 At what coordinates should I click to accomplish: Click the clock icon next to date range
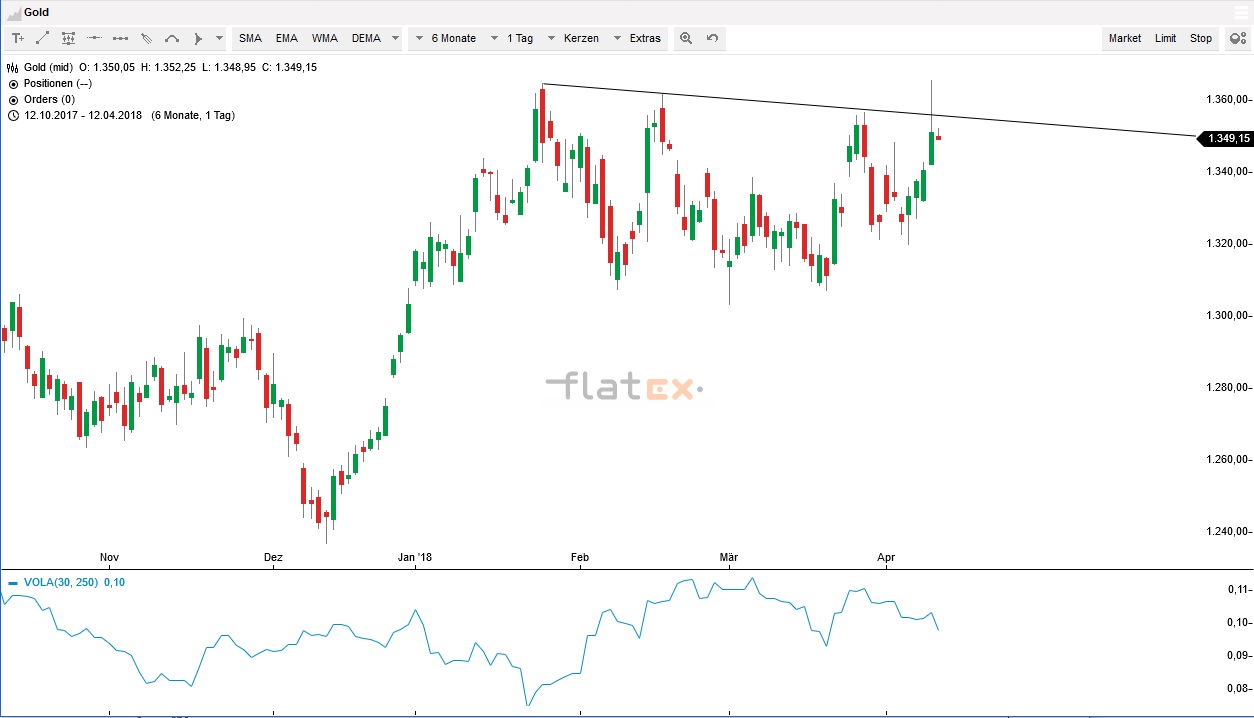[x=13, y=115]
